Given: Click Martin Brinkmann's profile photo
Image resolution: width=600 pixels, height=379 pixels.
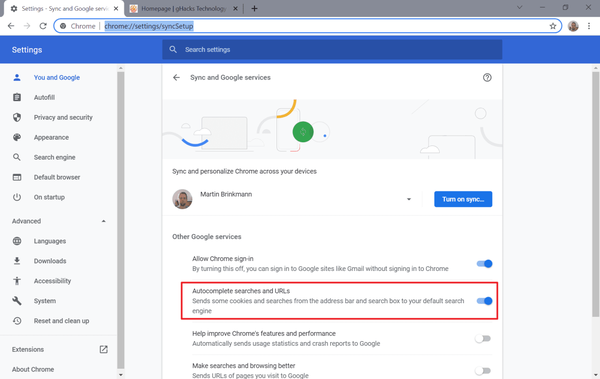Looking at the screenshot, I should 182,199.
